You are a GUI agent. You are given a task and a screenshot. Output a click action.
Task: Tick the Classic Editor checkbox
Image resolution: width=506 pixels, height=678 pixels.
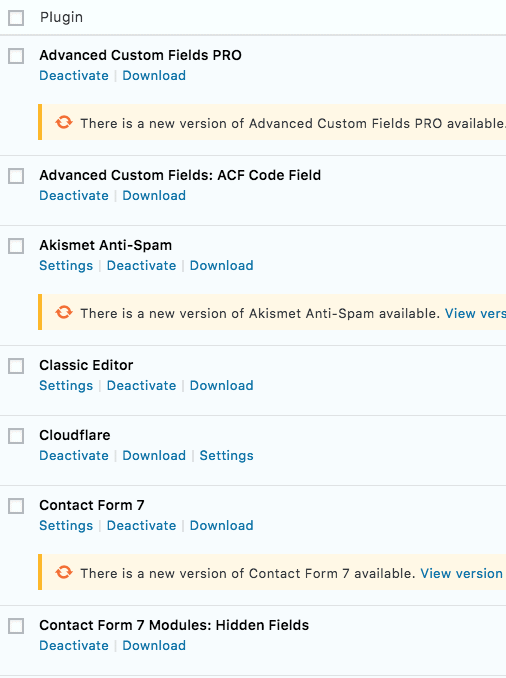click(x=16, y=366)
